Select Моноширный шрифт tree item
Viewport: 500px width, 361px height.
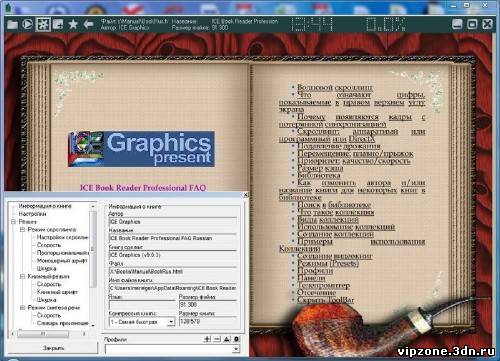click(62, 261)
